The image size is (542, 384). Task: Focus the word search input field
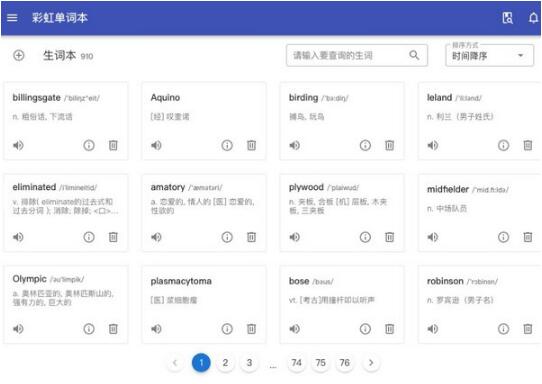tap(357, 55)
